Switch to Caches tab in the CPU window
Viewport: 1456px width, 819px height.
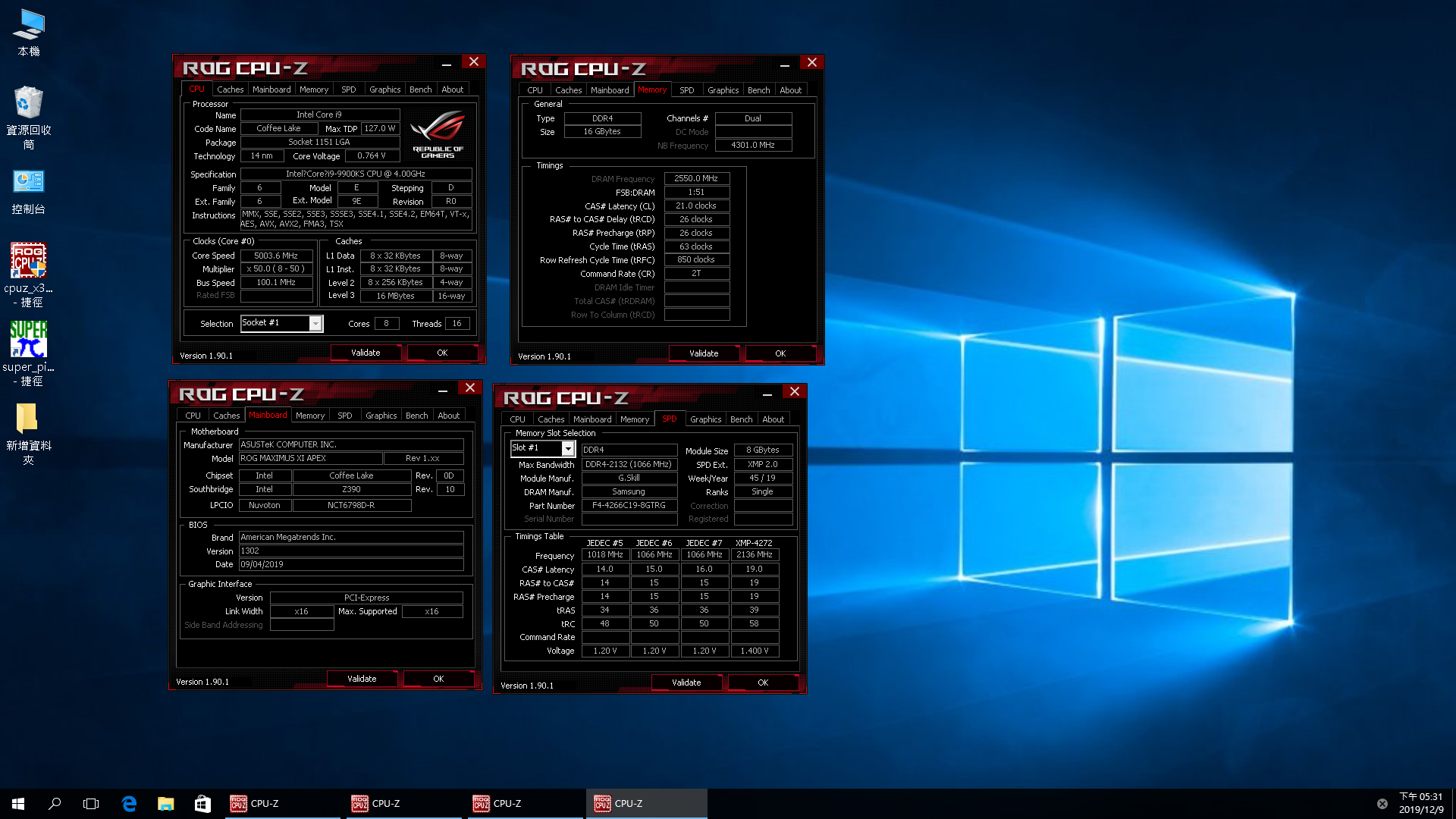coord(230,89)
